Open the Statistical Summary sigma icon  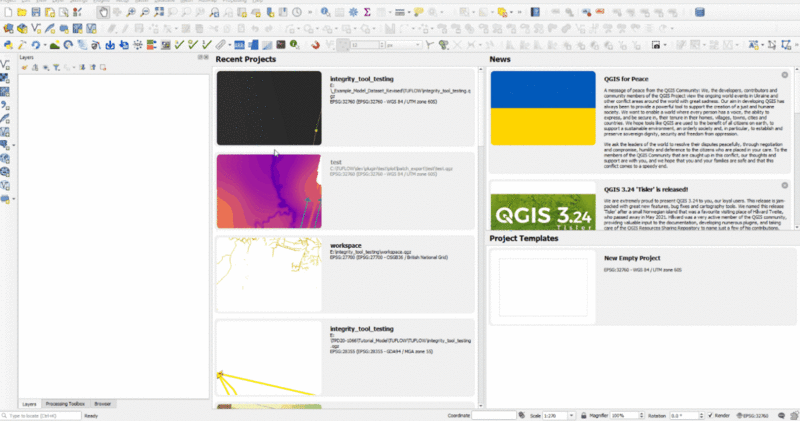tap(367, 13)
